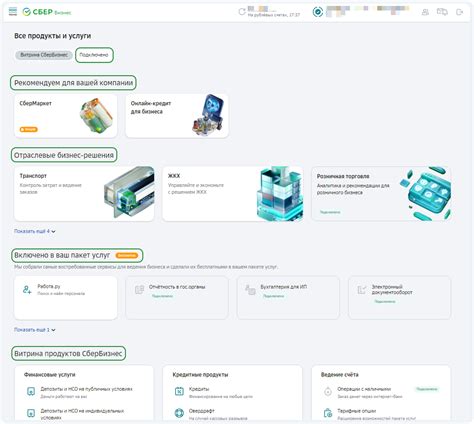Open the messages chat icon in header
Image resolution: width=474 pixels, height=424 pixels.
pos(442,12)
